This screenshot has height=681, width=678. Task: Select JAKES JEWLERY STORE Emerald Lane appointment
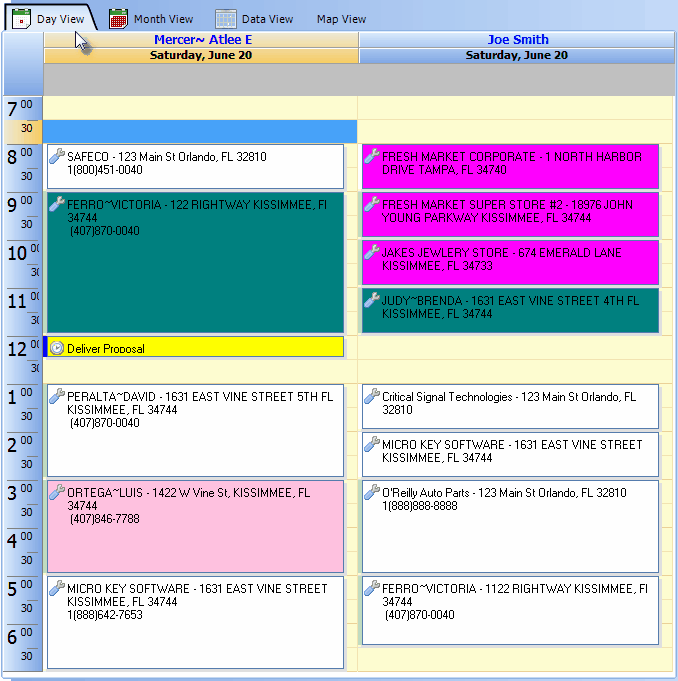pyautogui.click(x=510, y=263)
